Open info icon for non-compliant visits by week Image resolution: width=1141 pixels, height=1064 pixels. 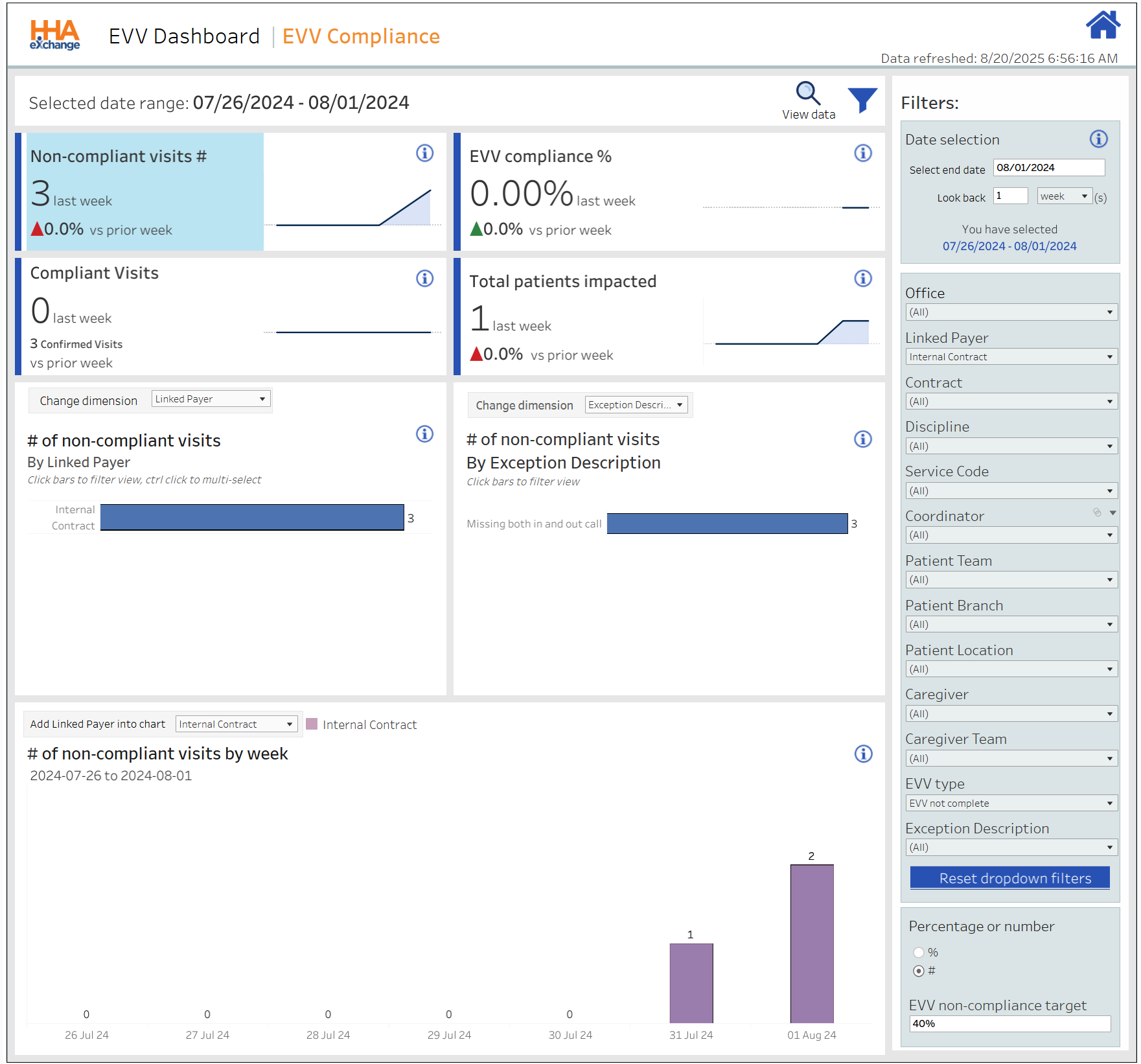tap(863, 754)
